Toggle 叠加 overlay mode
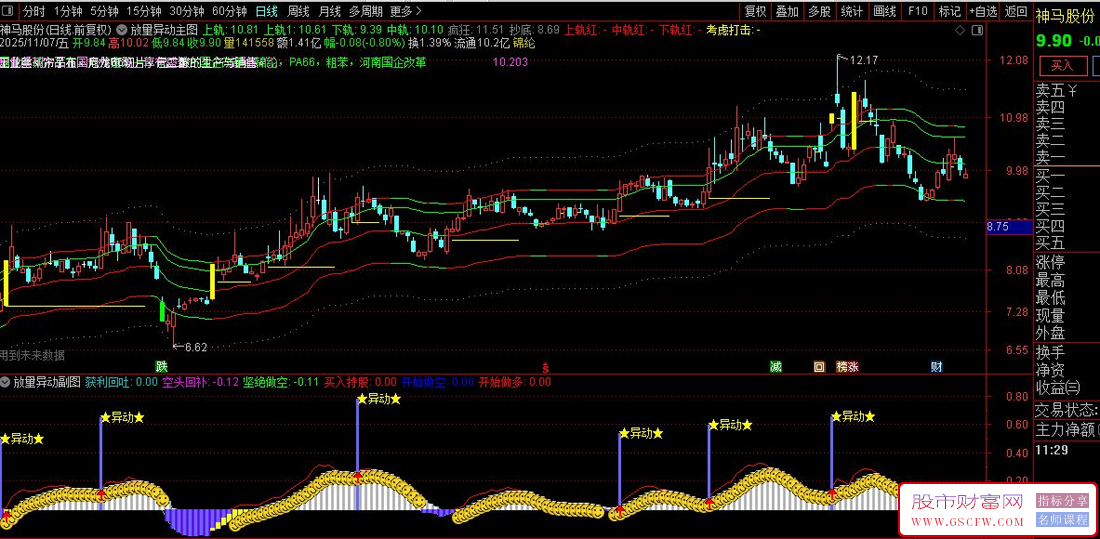The height and width of the screenshot is (539, 1100). (x=787, y=11)
